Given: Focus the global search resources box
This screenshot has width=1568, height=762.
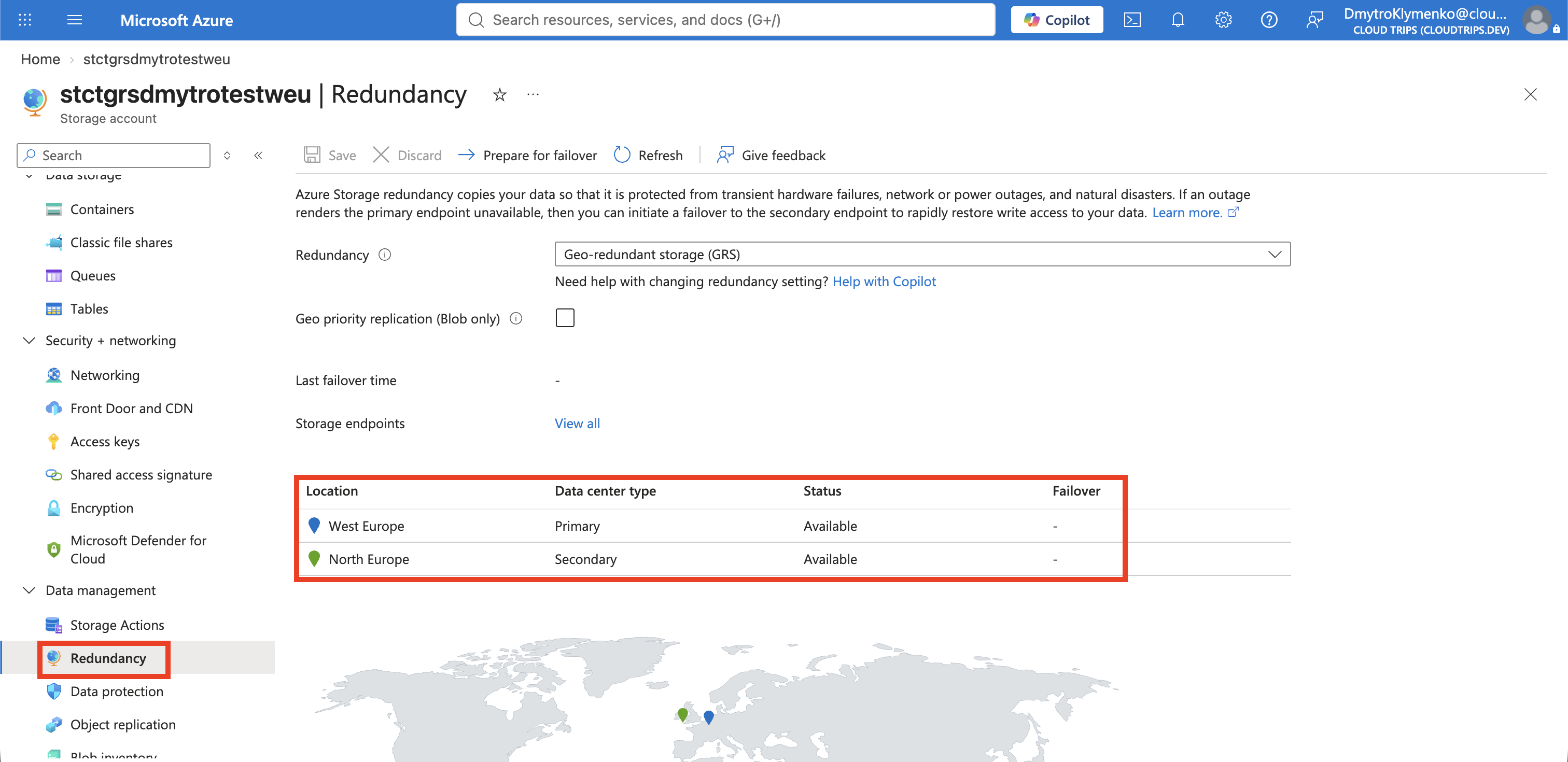Looking at the screenshot, I should [x=725, y=20].
